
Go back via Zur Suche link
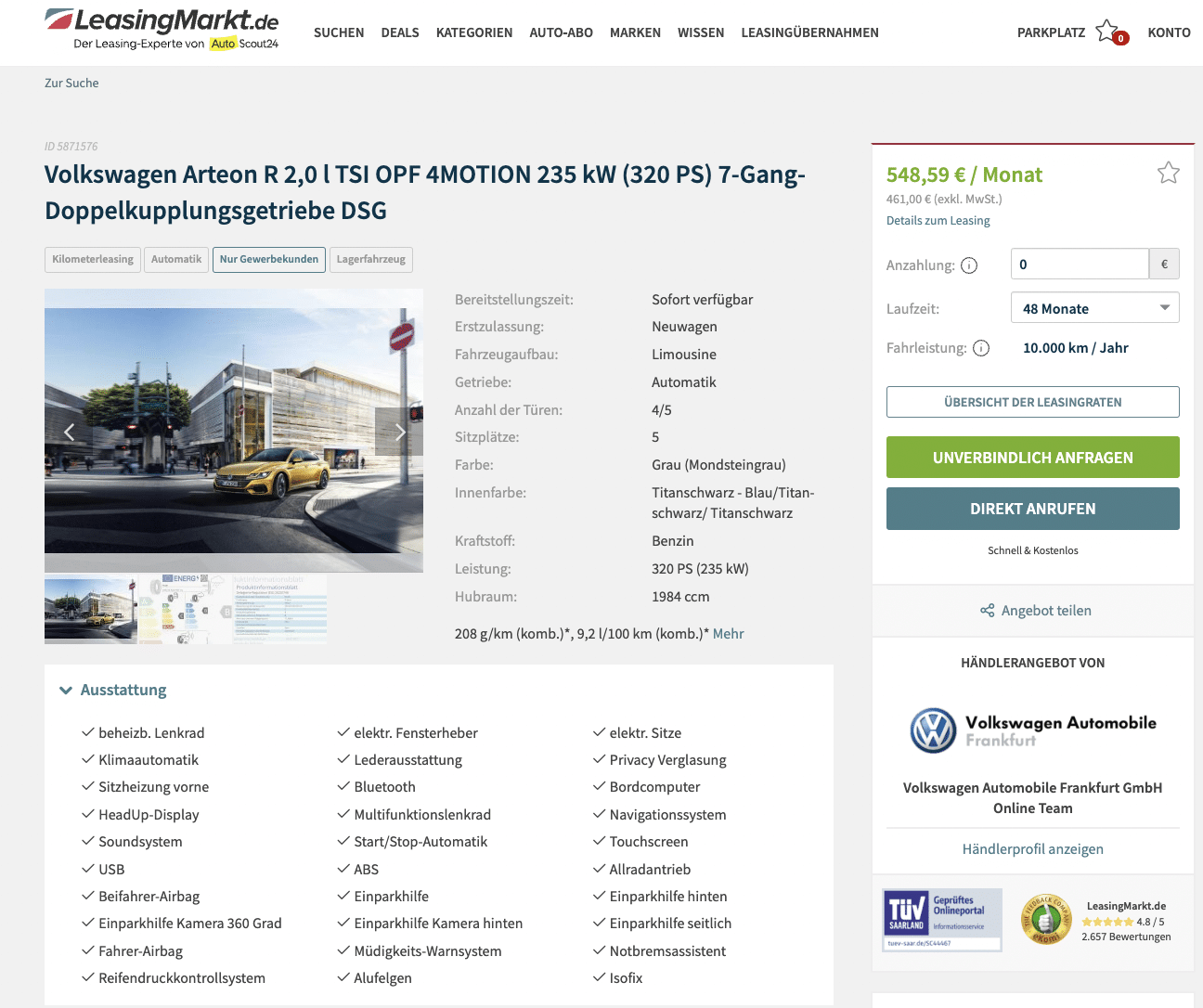pyautogui.click(x=71, y=83)
